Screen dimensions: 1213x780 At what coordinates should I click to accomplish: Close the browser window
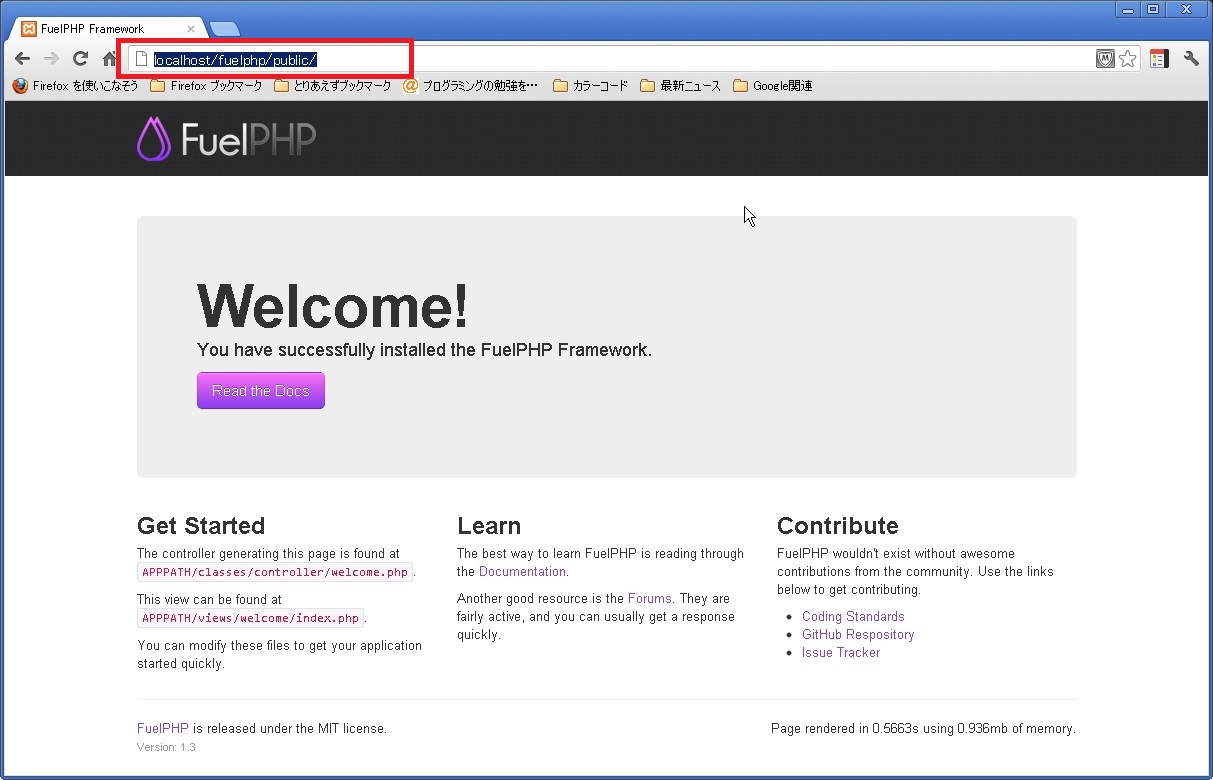point(1187,9)
